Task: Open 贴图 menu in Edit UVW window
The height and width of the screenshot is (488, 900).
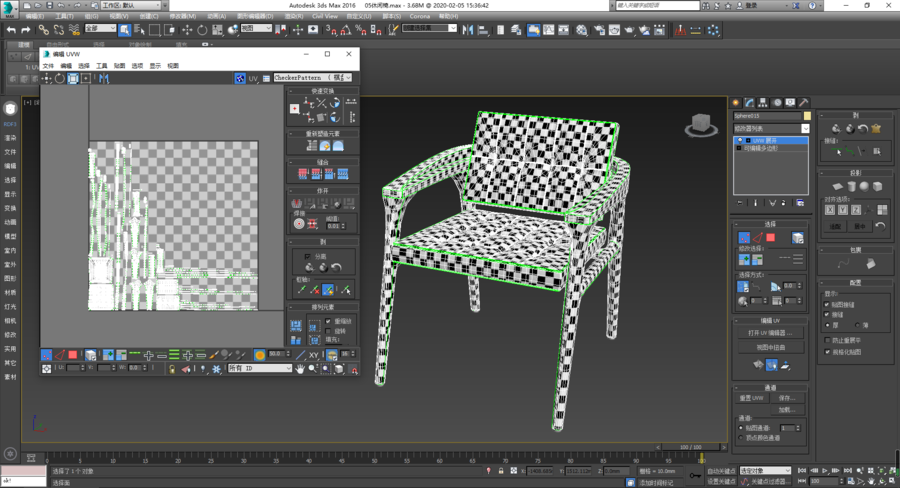Action: [x=119, y=65]
